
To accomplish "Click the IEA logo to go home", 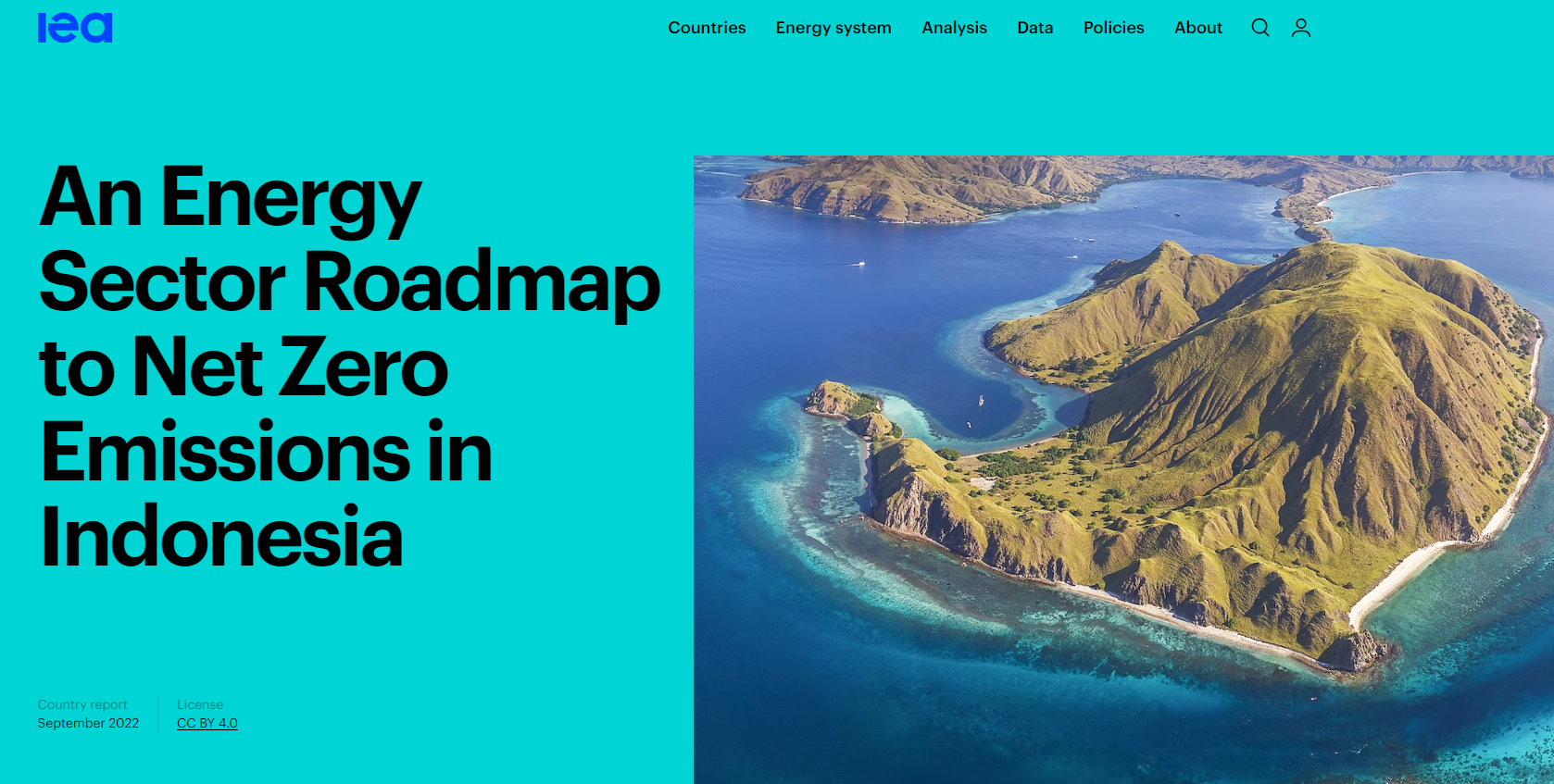I will tap(75, 28).
